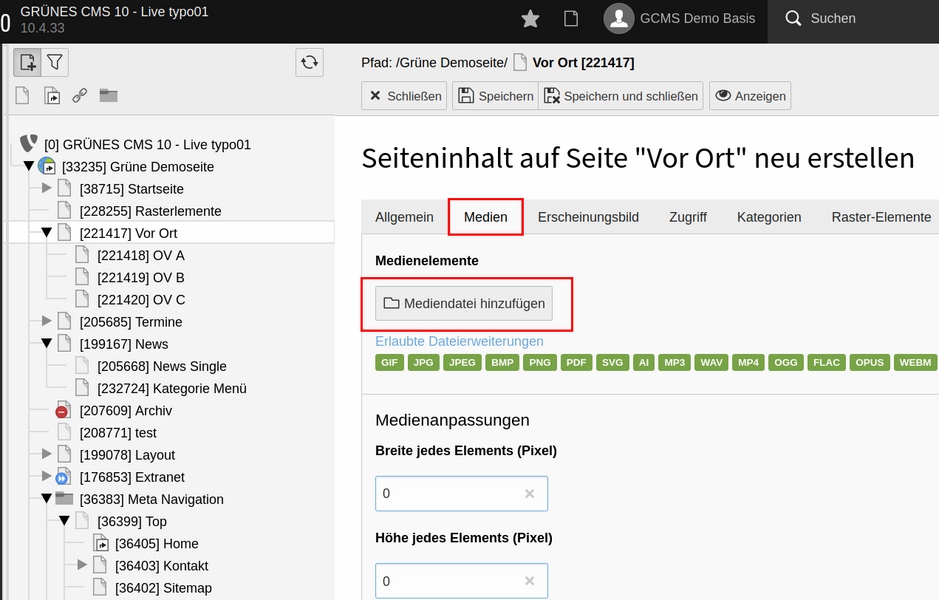Image resolution: width=939 pixels, height=600 pixels.
Task: Click Mediendatei hinzufügen button
Action: [x=464, y=304]
